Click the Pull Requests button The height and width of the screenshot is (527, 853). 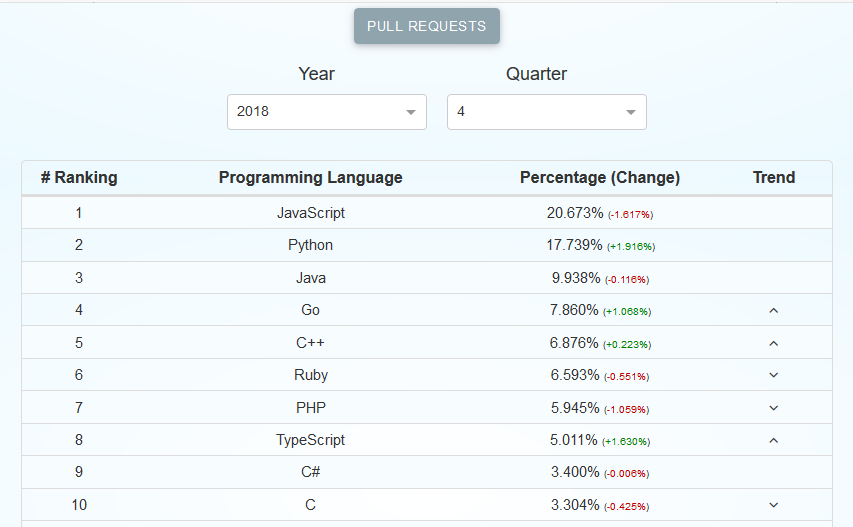point(427,26)
